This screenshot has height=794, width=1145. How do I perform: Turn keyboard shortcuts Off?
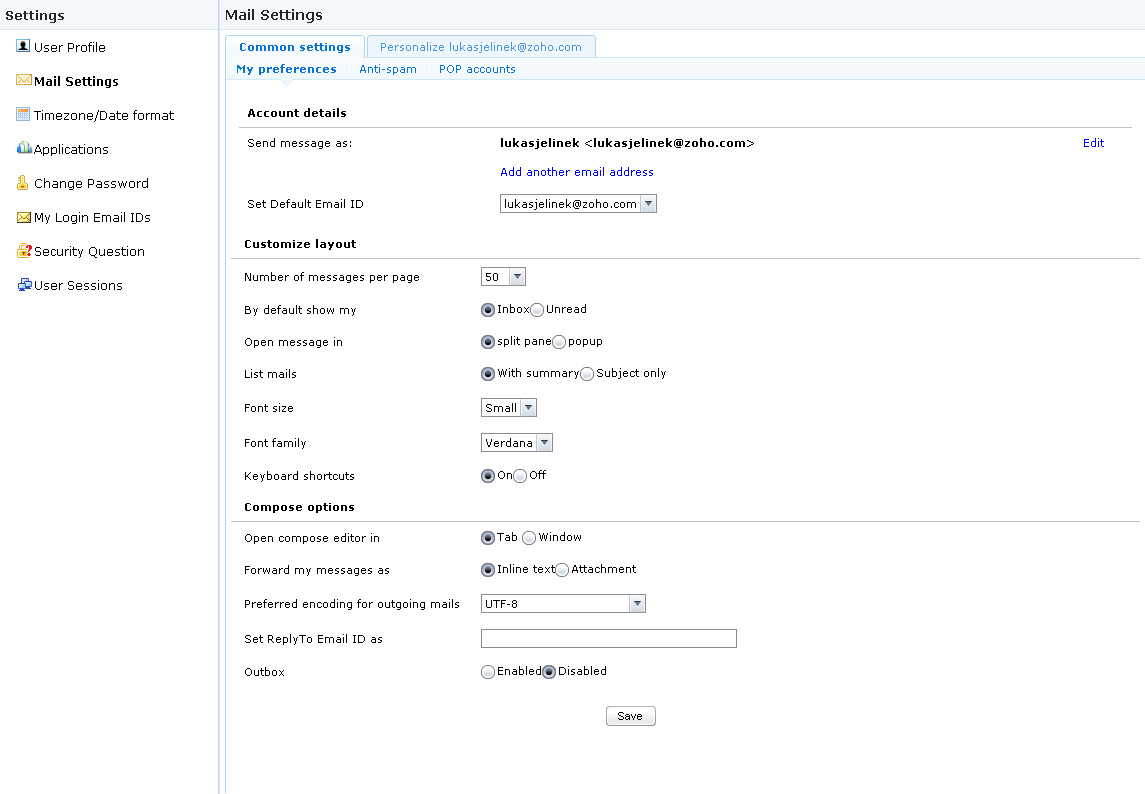coord(520,476)
